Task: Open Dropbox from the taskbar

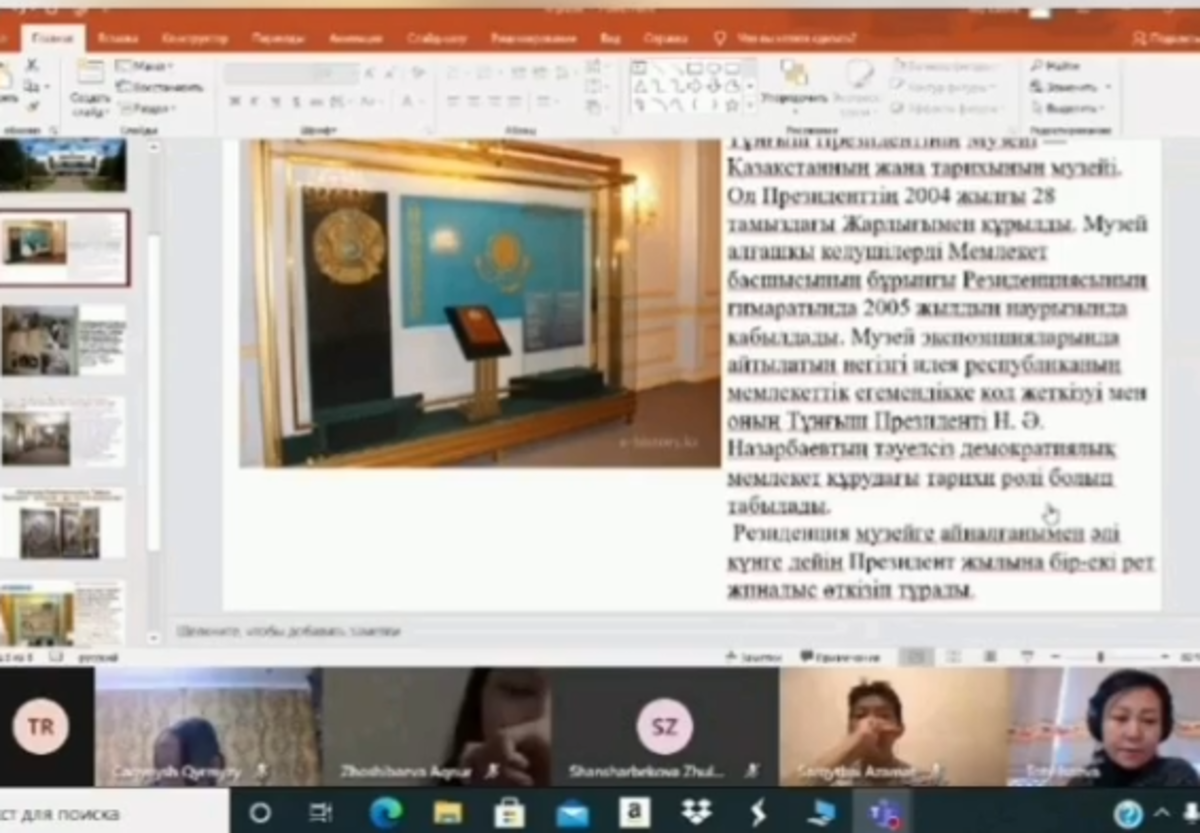Action: coord(696,812)
